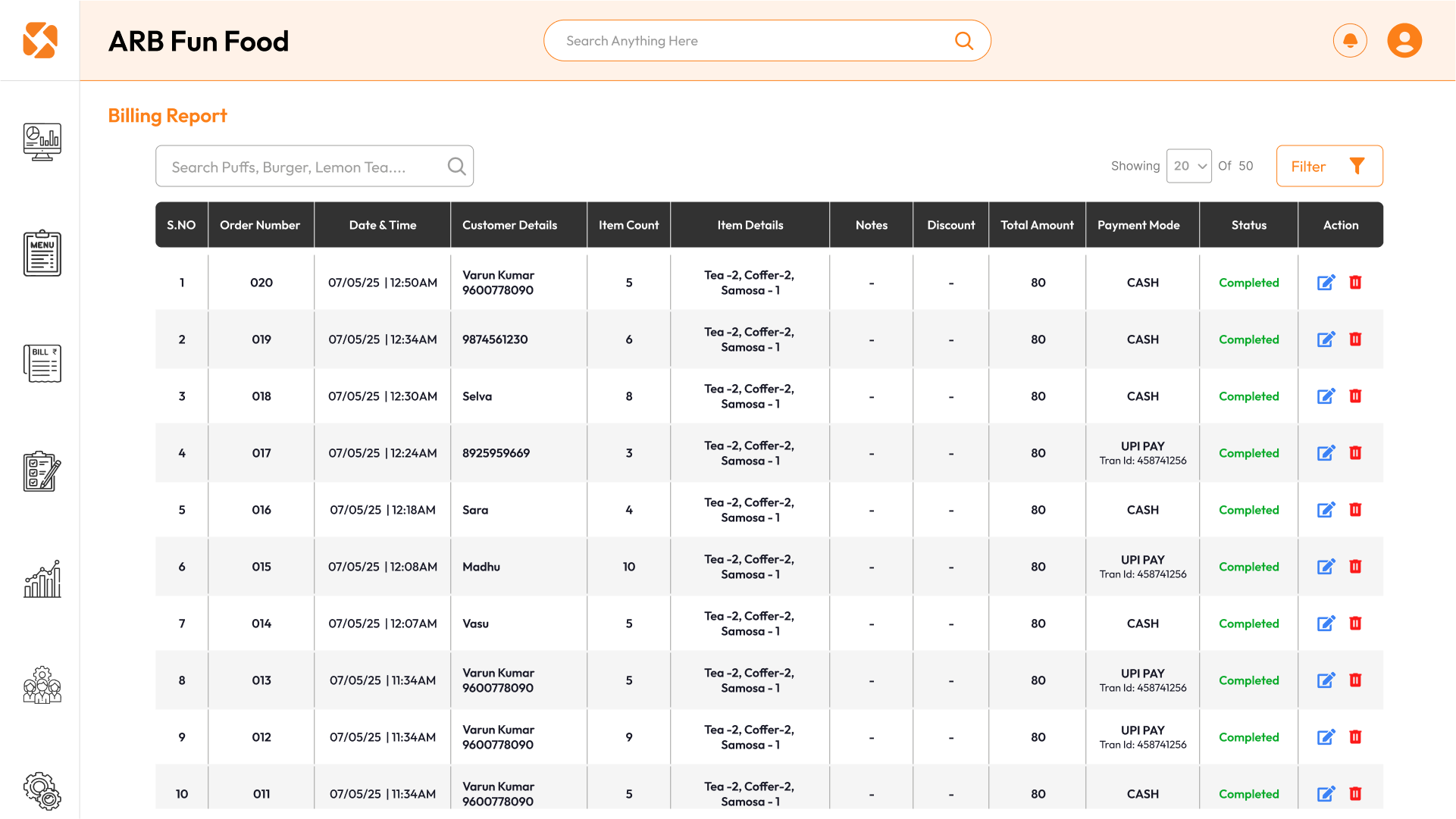This screenshot has width=1456, height=819.
Task: Edit order 013
Action: point(1326,680)
